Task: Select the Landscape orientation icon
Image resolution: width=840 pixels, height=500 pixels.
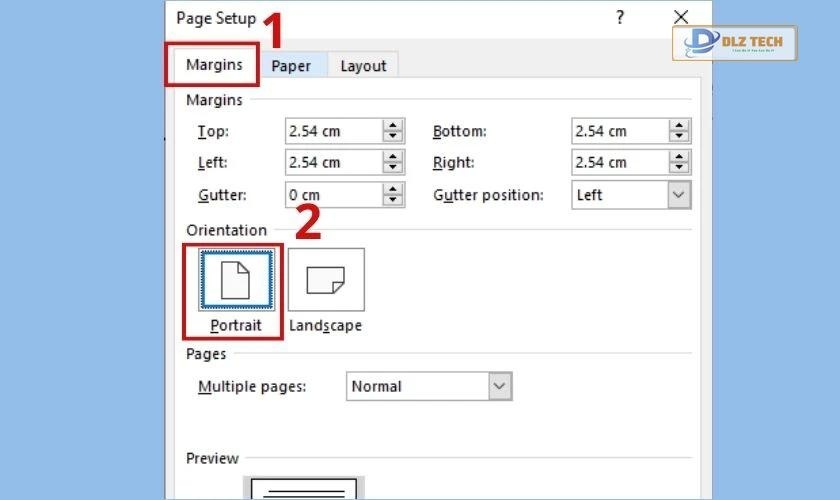Action: [x=326, y=279]
